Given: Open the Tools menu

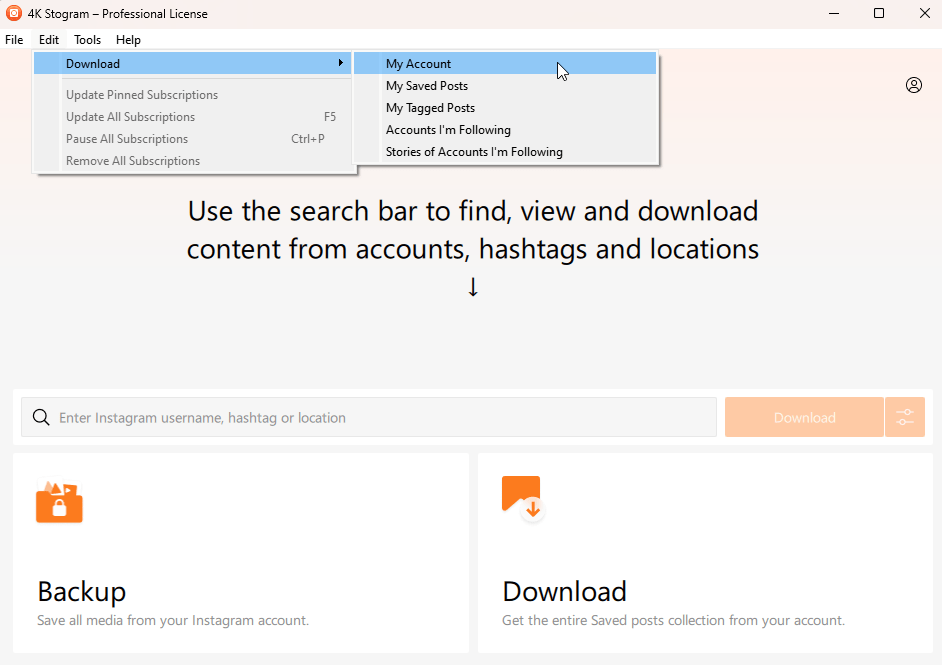Looking at the screenshot, I should pos(87,40).
